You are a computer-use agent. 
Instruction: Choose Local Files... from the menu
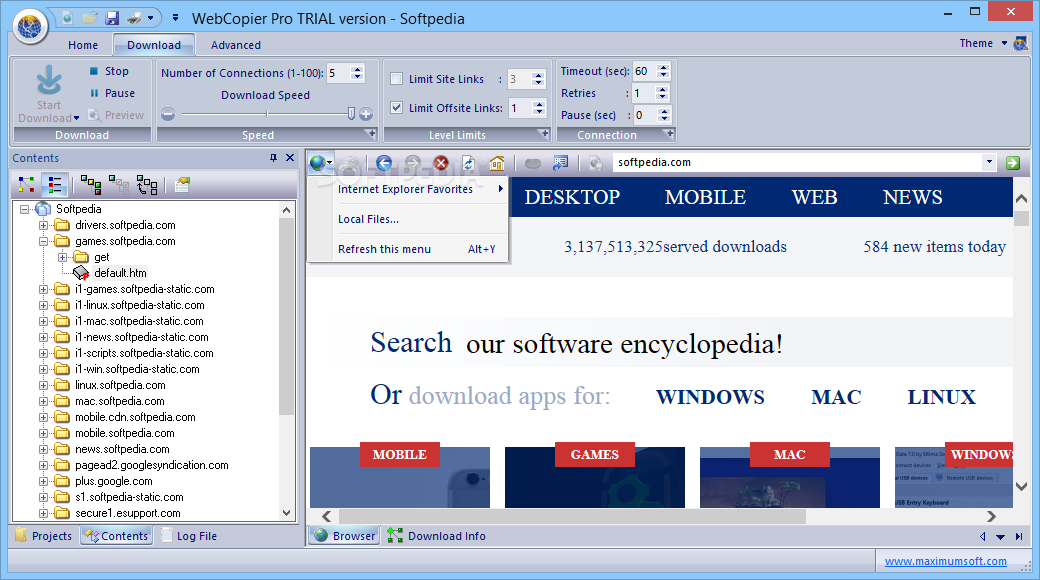click(x=408, y=219)
